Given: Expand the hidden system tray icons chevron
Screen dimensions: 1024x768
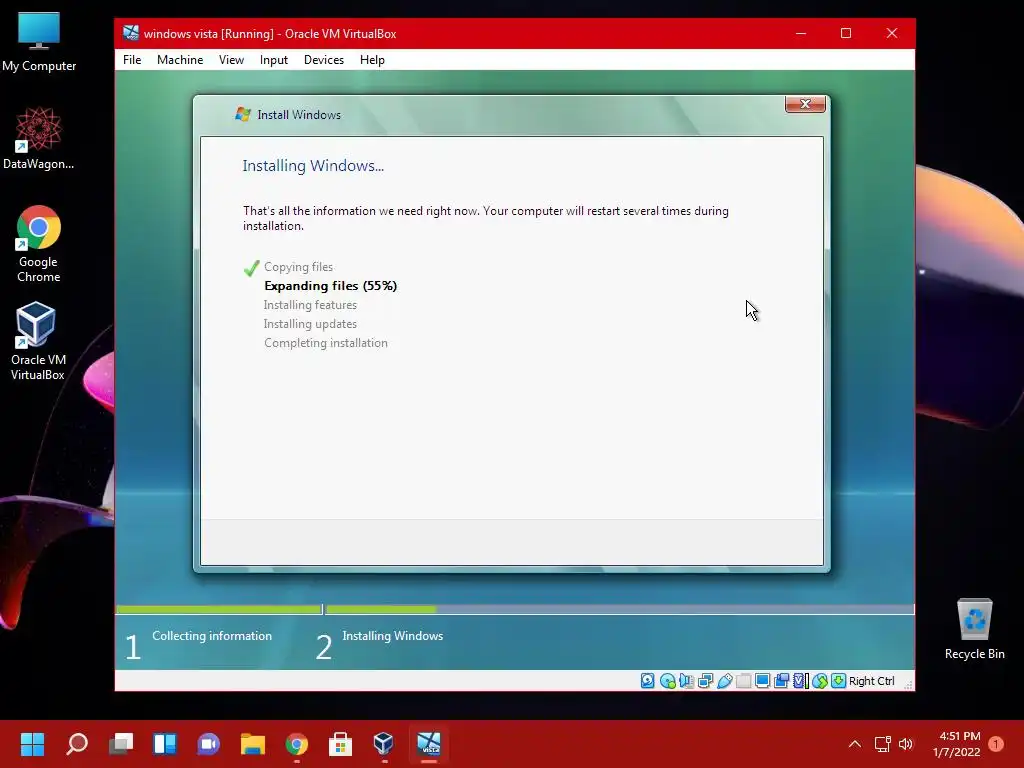Looking at the screenshot, I should pyautogui.click(x=854, y=744).
